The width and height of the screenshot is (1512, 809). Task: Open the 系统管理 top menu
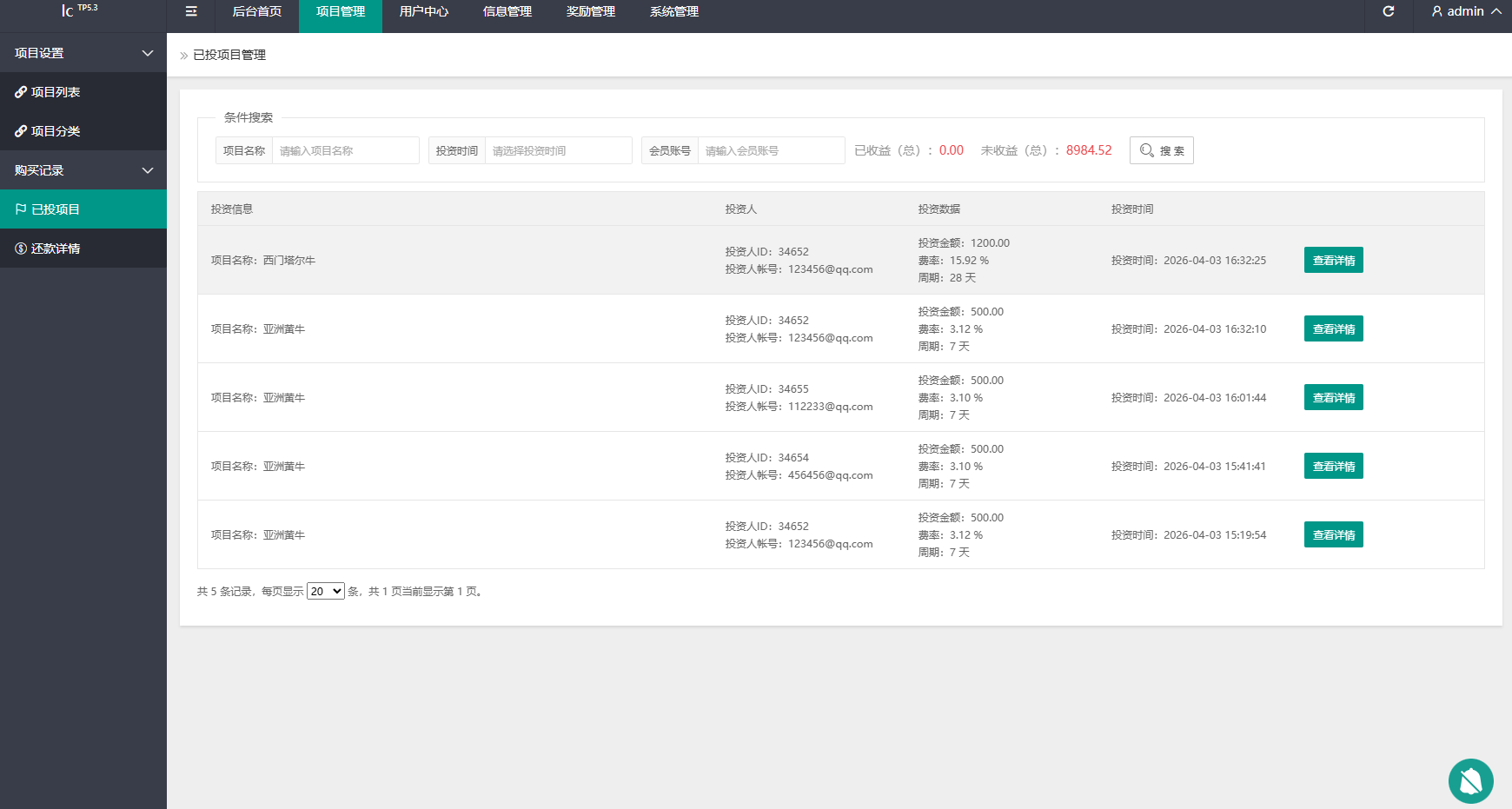674,12
